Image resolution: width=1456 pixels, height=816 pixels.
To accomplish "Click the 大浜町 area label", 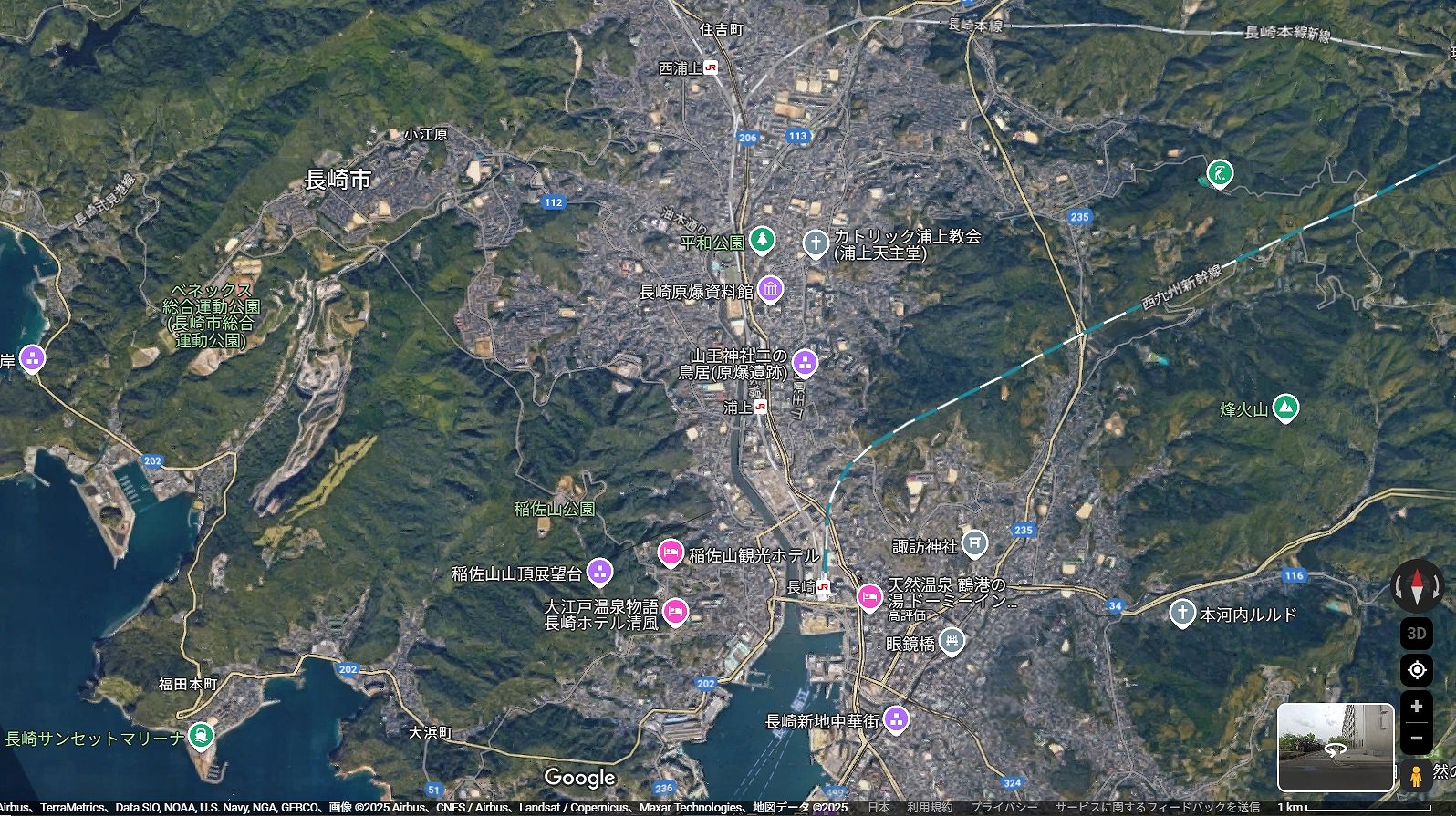I will click(431, 732).
